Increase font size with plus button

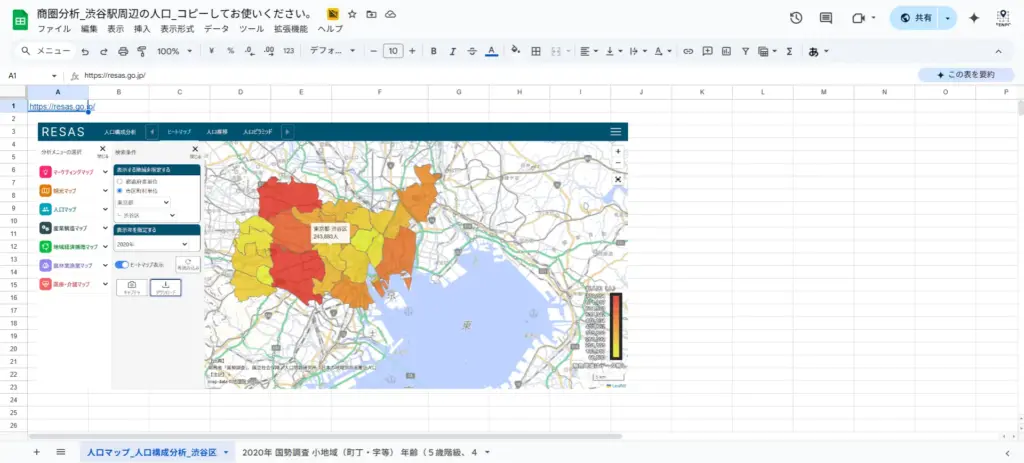(412, 51)
